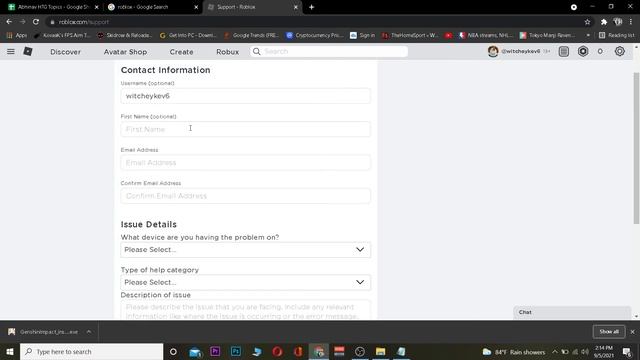Switch to the Google Sheets tab
Screen dimensions: 640x360
point(53,7)
